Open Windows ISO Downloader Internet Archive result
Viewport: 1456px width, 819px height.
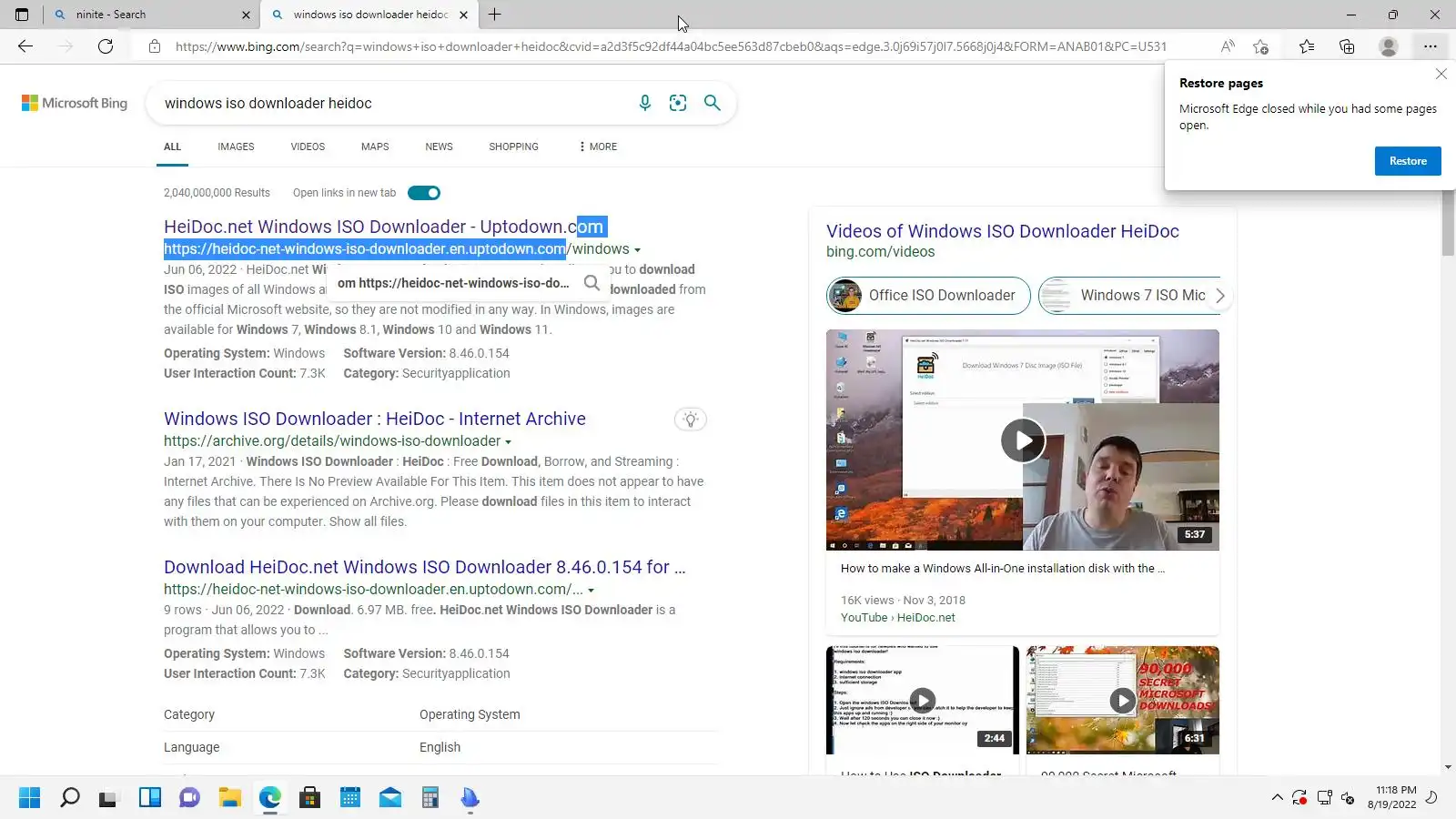click(x=375, y=419)
